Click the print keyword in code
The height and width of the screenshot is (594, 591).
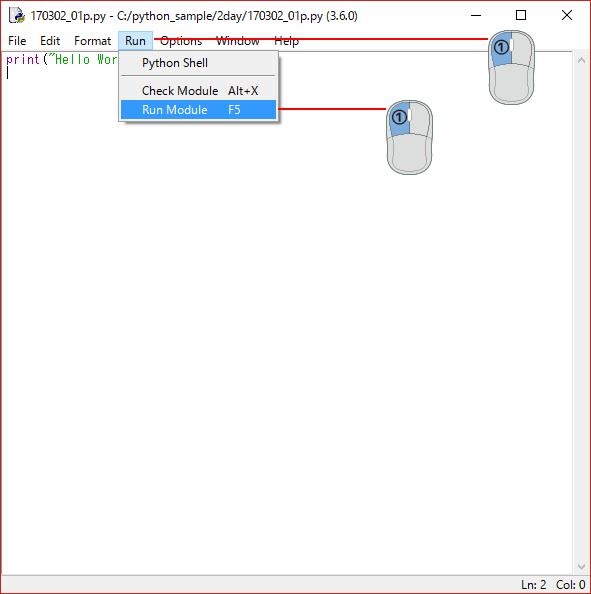[23, 59]
